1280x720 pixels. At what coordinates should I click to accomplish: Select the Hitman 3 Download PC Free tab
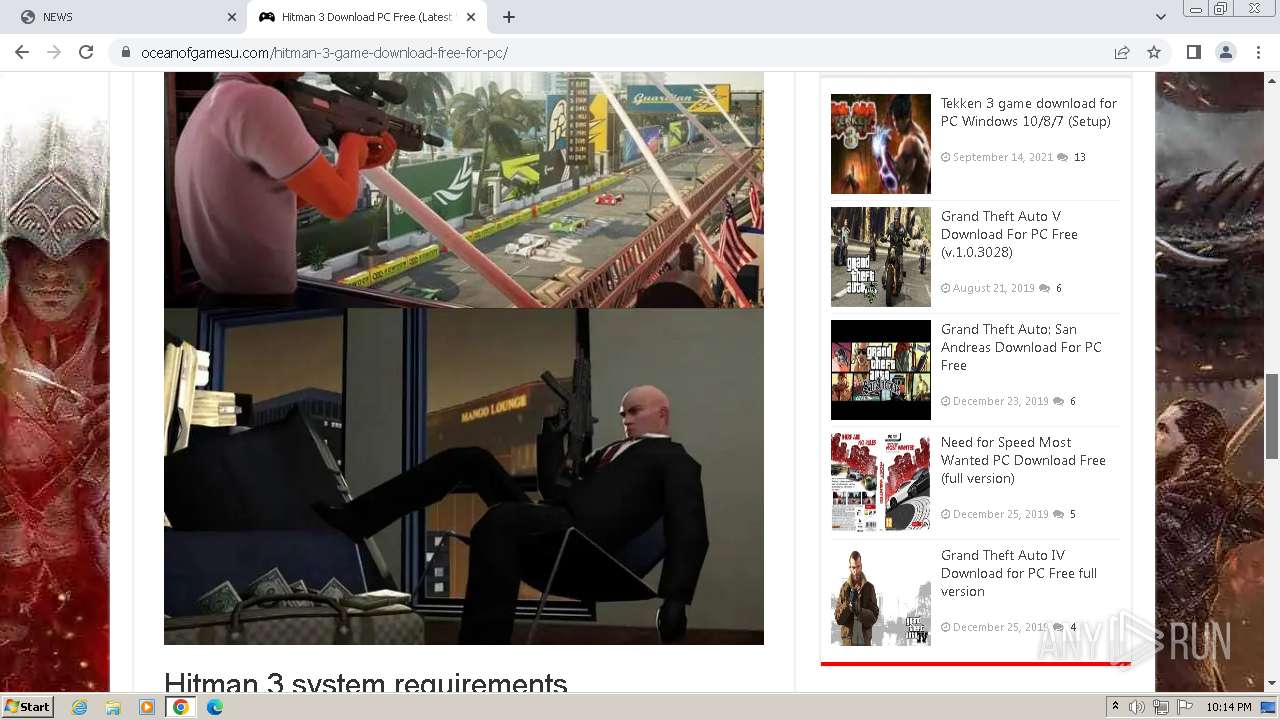point(367,17)
